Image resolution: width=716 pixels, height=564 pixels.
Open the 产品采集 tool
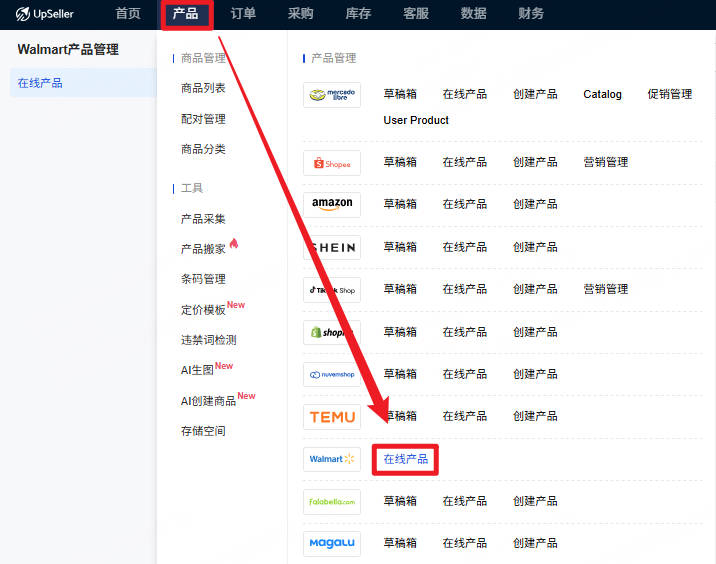[x=203, y=219]
